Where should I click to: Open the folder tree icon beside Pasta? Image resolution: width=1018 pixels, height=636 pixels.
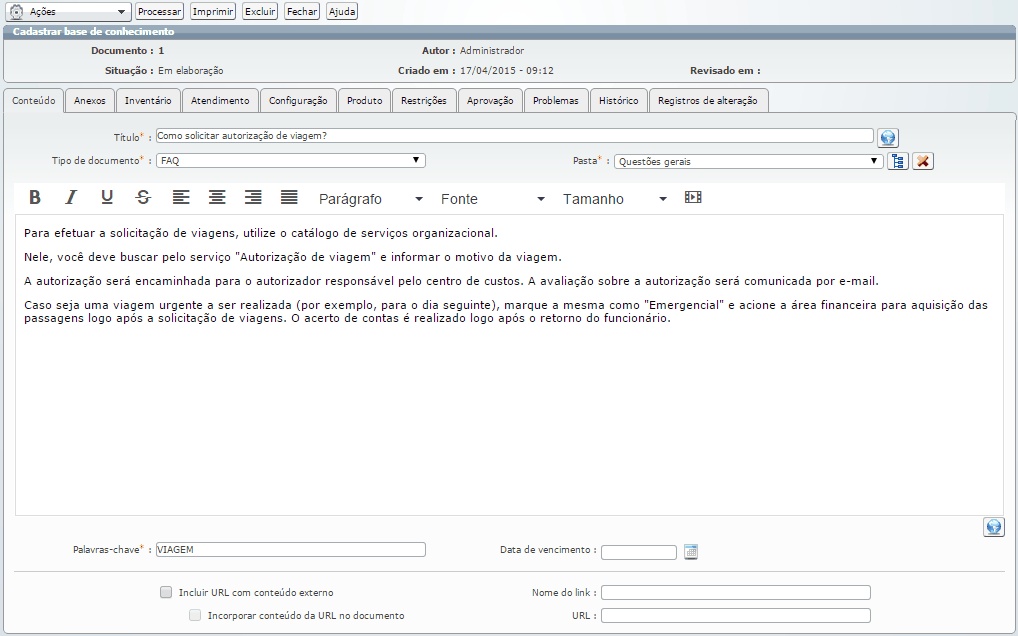click(898, 161)
